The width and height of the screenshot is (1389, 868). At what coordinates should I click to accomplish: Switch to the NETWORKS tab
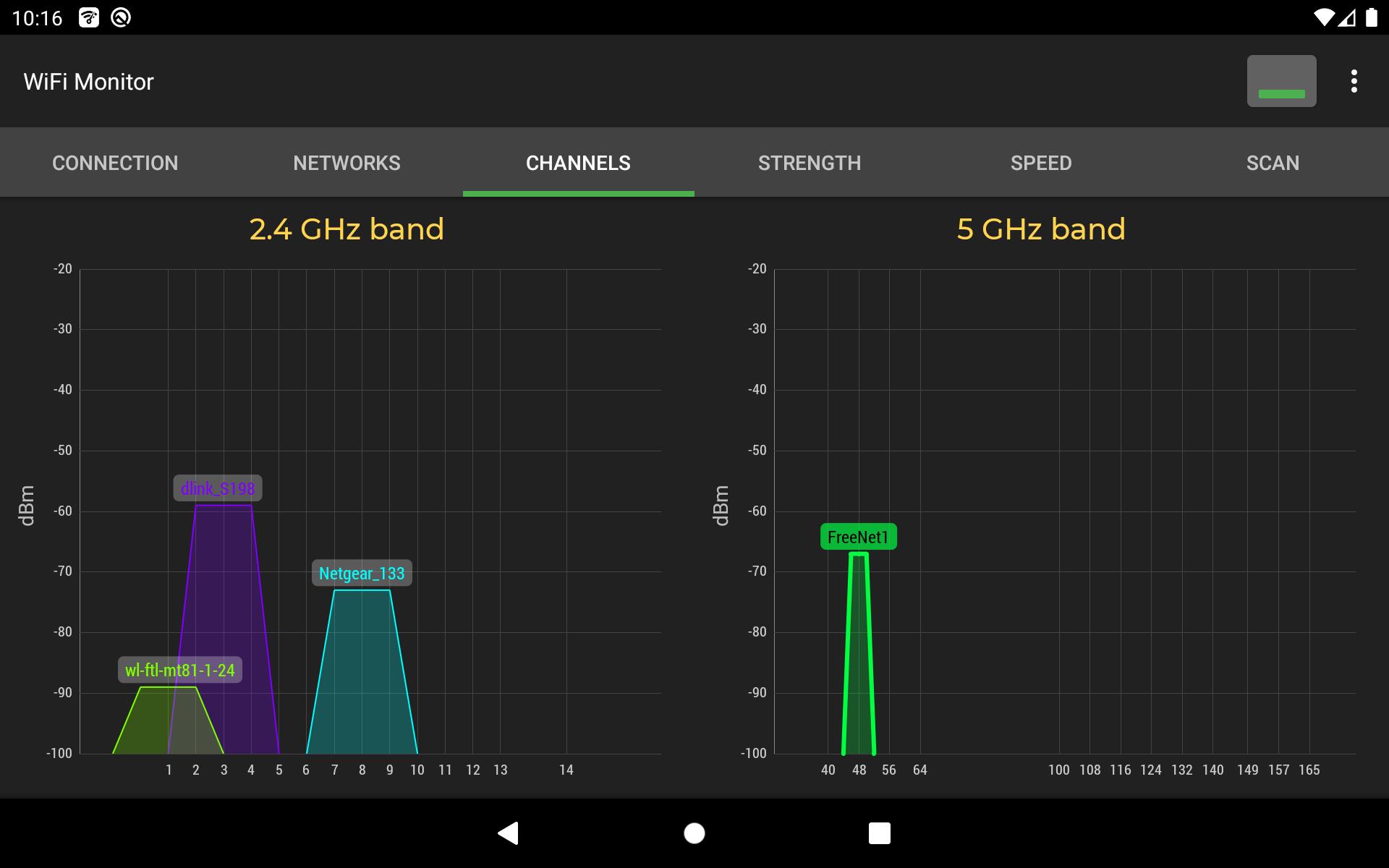347,162
